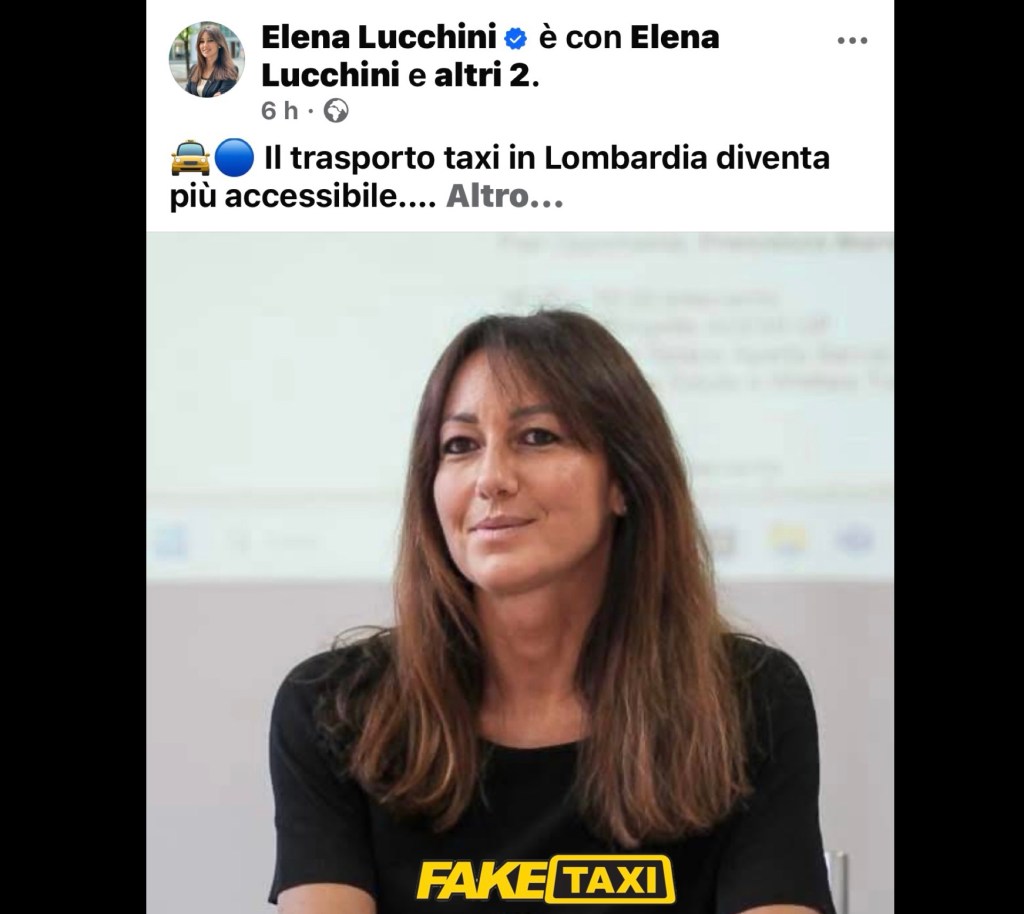Click tagged "Lucchini" name on second line

pyautogui.click(x=330, y=76)
